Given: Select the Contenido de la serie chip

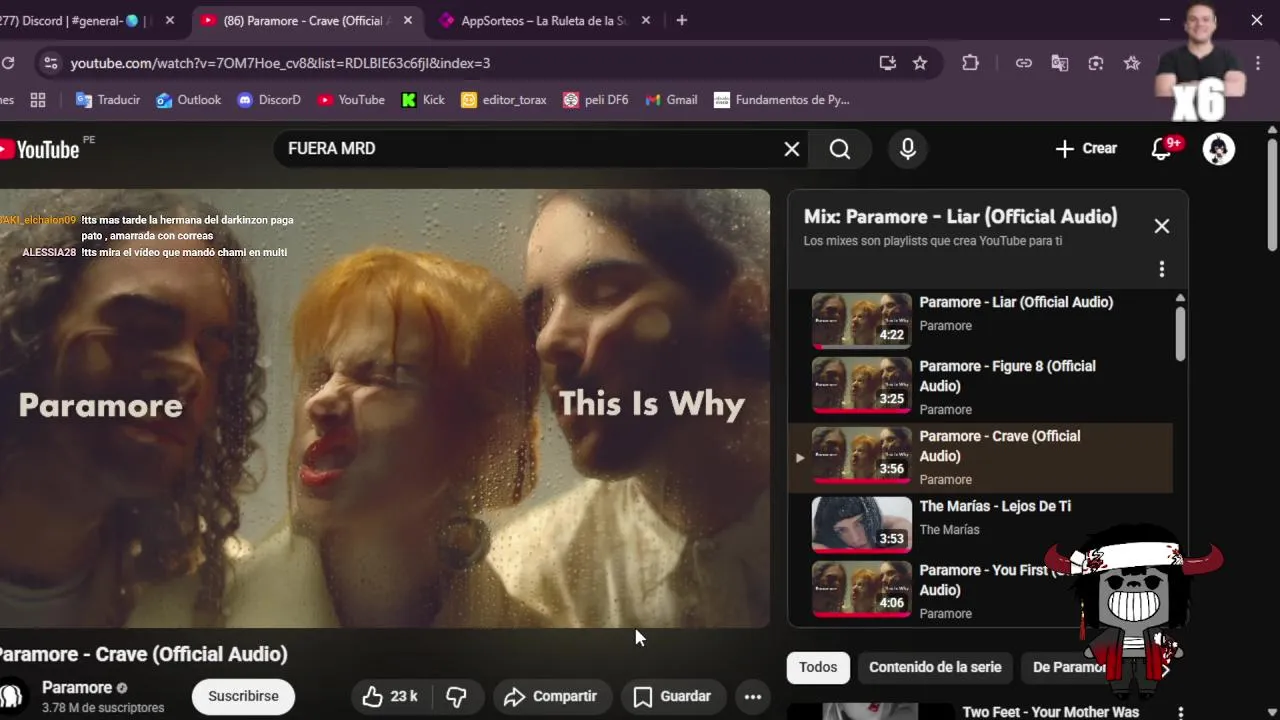Looking at the screenshot, I should click(935, 667).
